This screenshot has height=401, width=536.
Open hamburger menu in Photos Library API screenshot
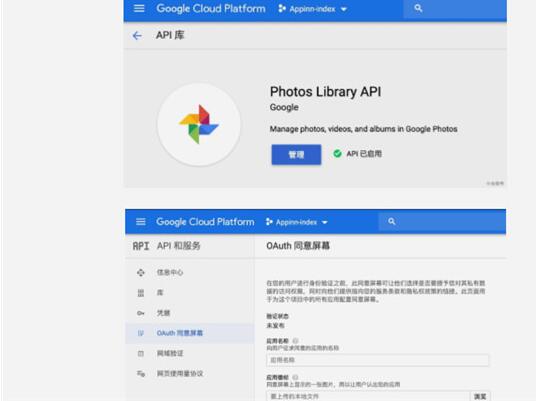(x=139, y=9)
